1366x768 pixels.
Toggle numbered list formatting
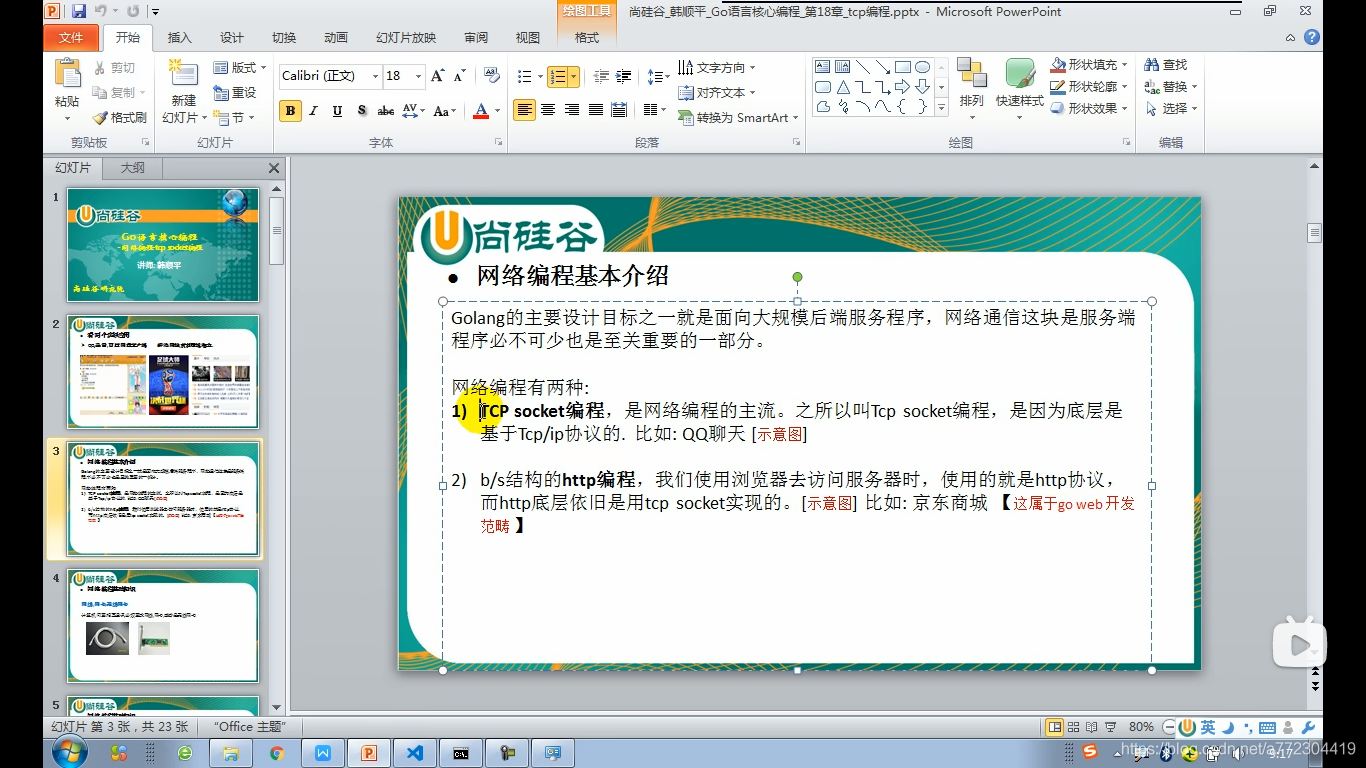pos(558,76)
